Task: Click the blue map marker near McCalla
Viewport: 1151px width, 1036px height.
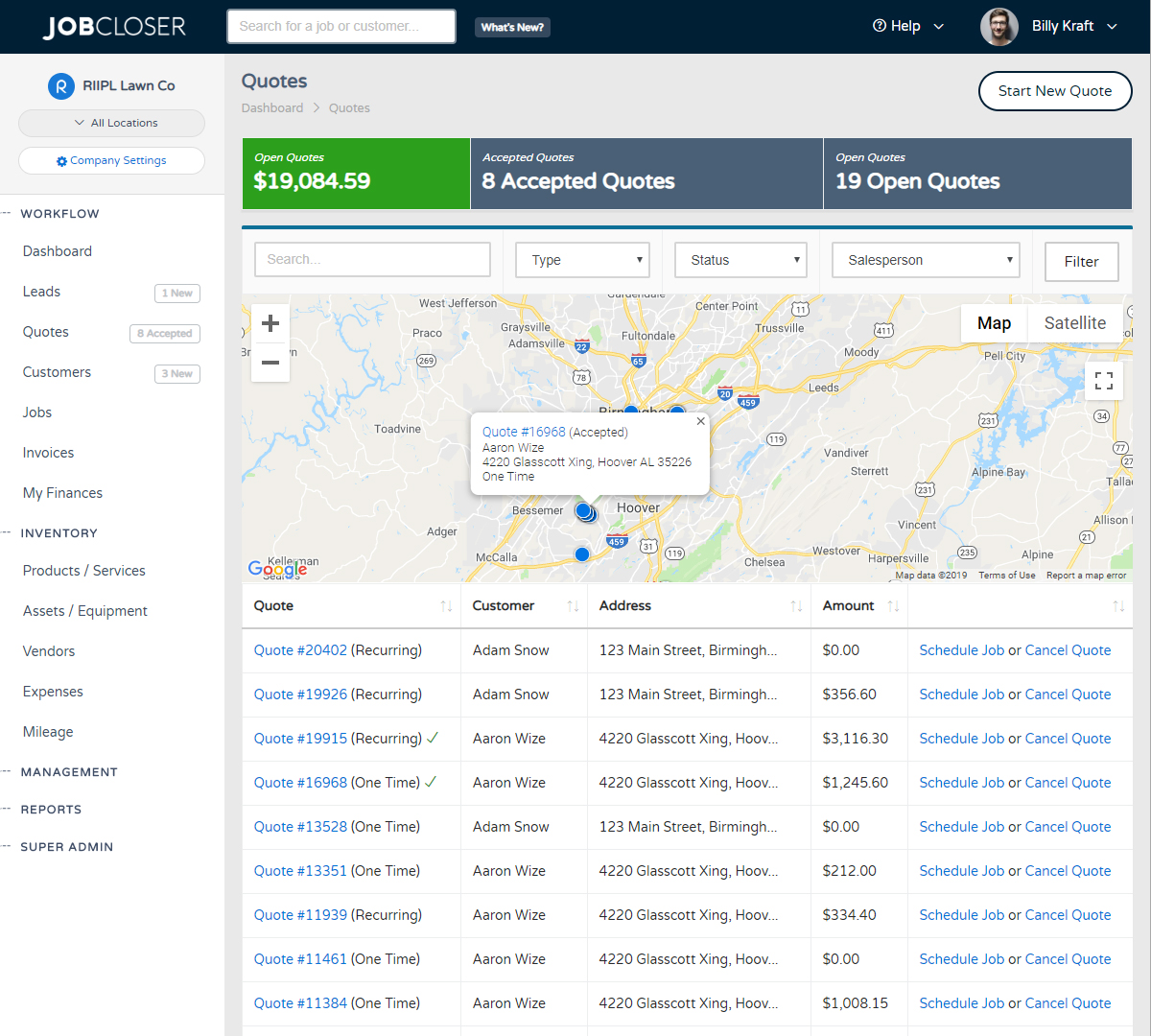Action: point(582,554)
